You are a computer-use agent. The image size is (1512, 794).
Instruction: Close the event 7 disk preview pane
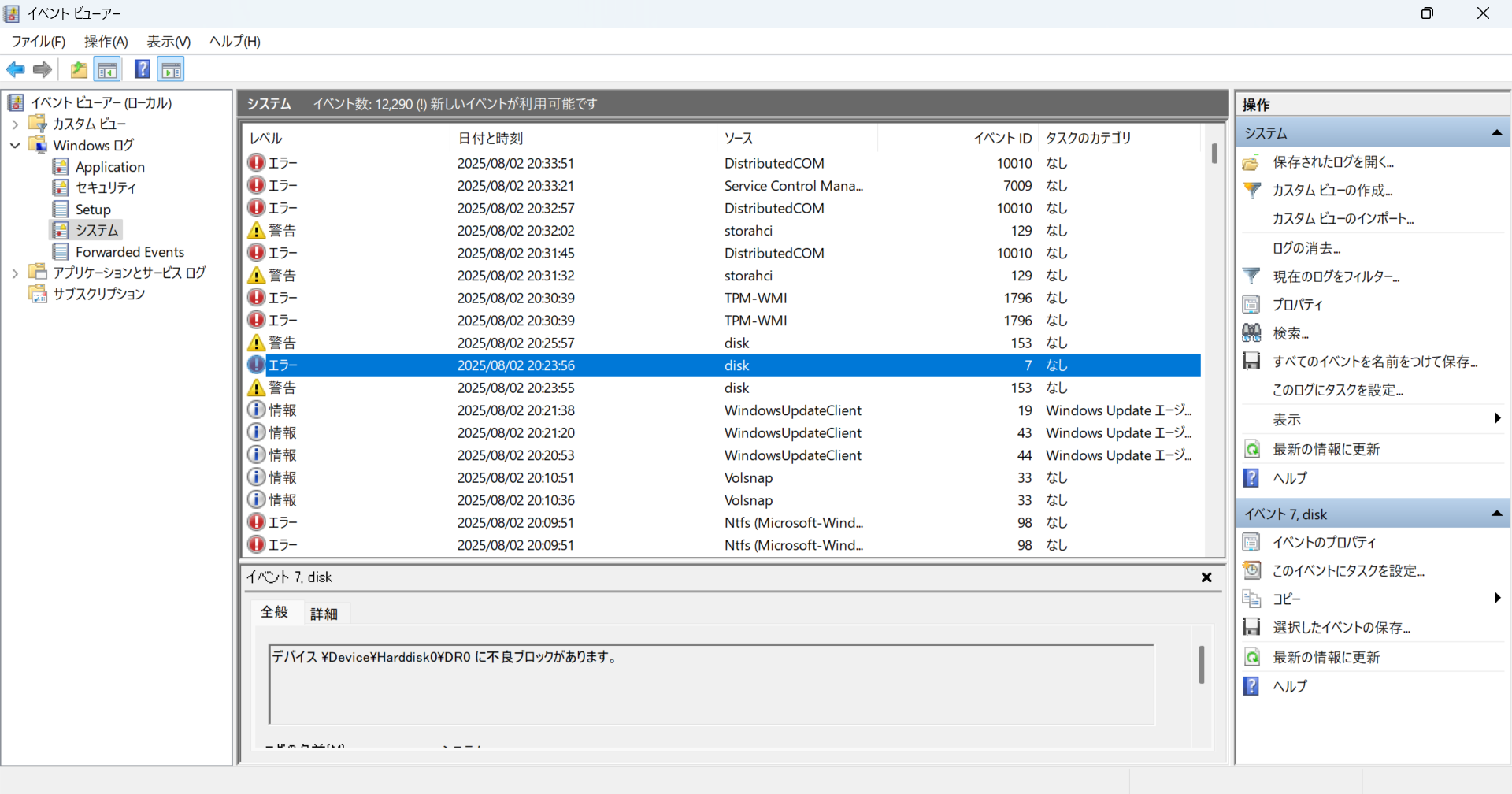(1206, 577)
